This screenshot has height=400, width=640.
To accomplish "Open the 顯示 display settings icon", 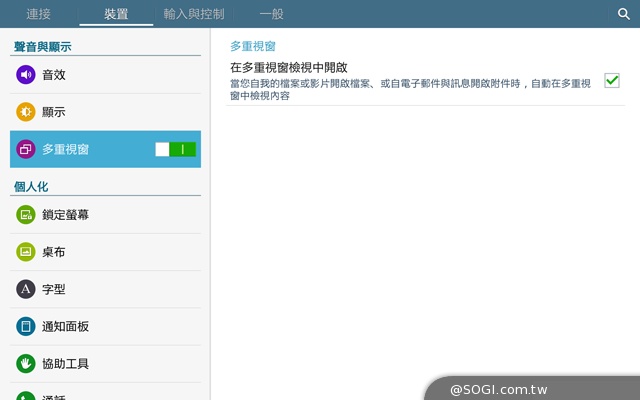I will [x=26, y=112].
